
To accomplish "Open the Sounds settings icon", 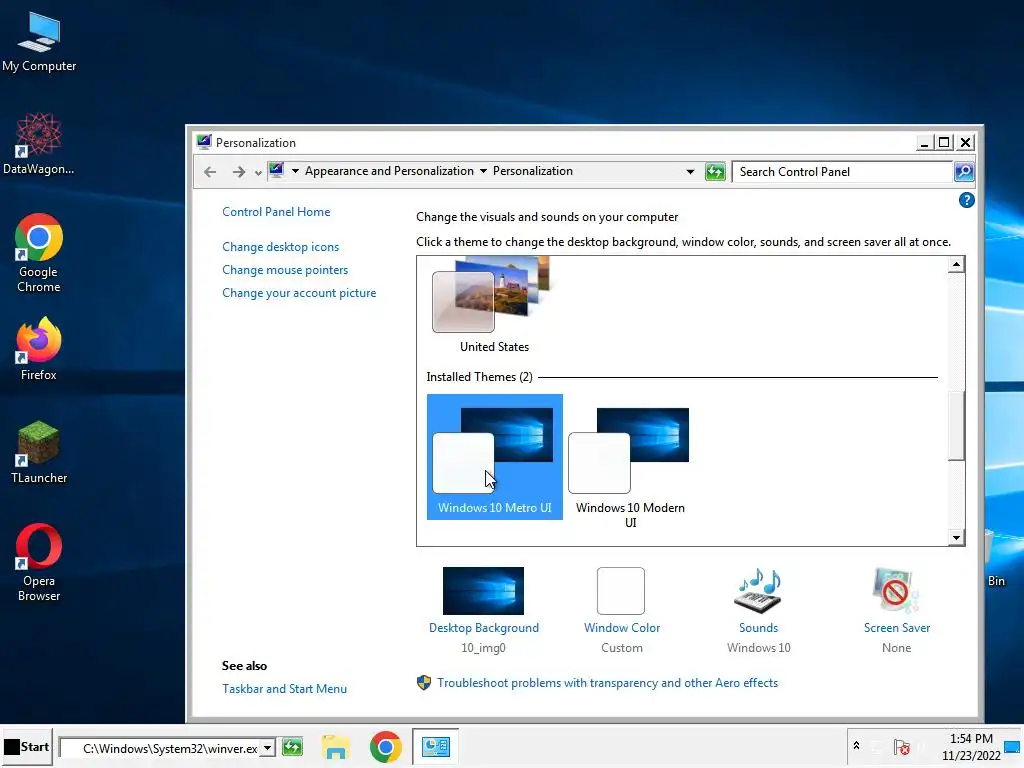I will (758, 590).
